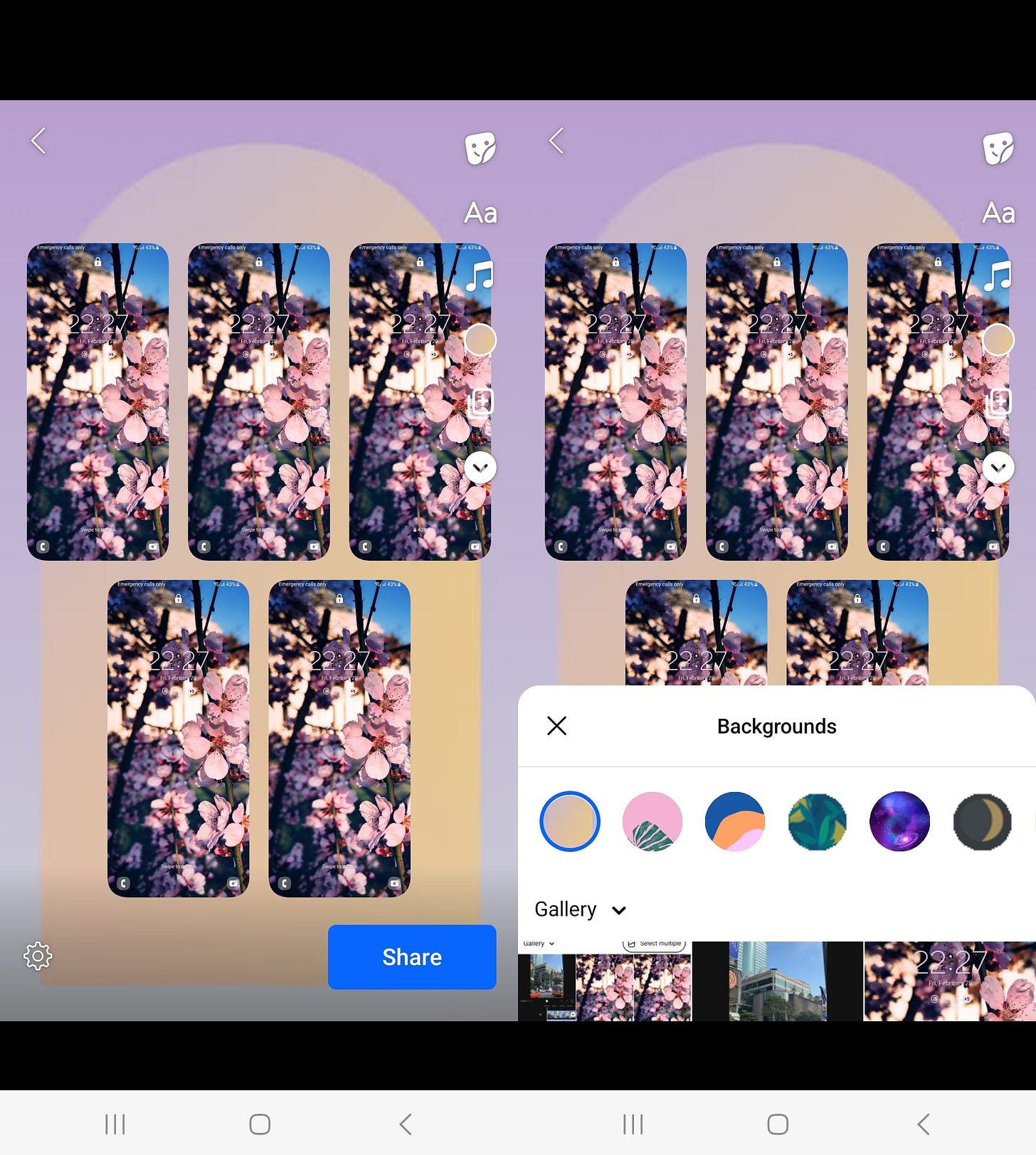Close the Backgrounds panel
Screen dimensions: 1036x1155
[556, 726]
